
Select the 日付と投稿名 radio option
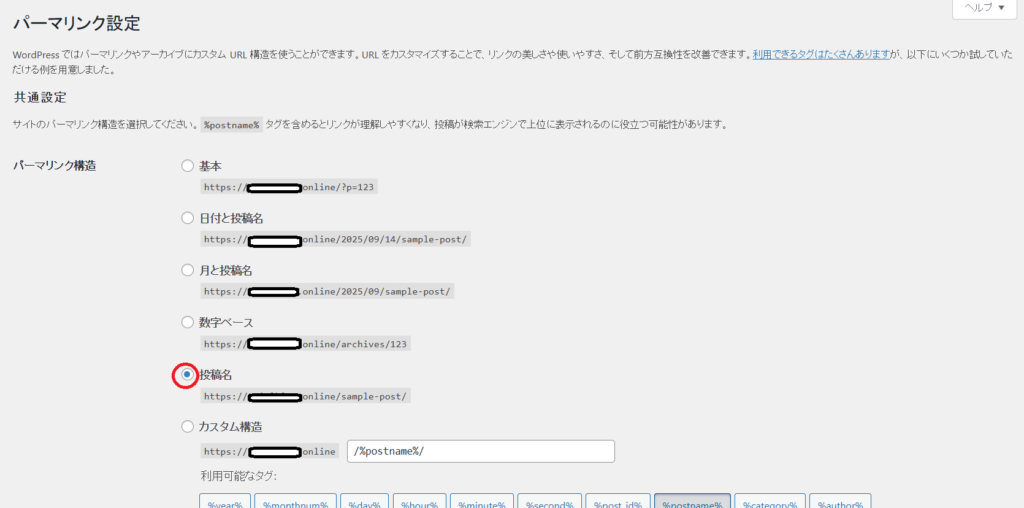point(187,218)
